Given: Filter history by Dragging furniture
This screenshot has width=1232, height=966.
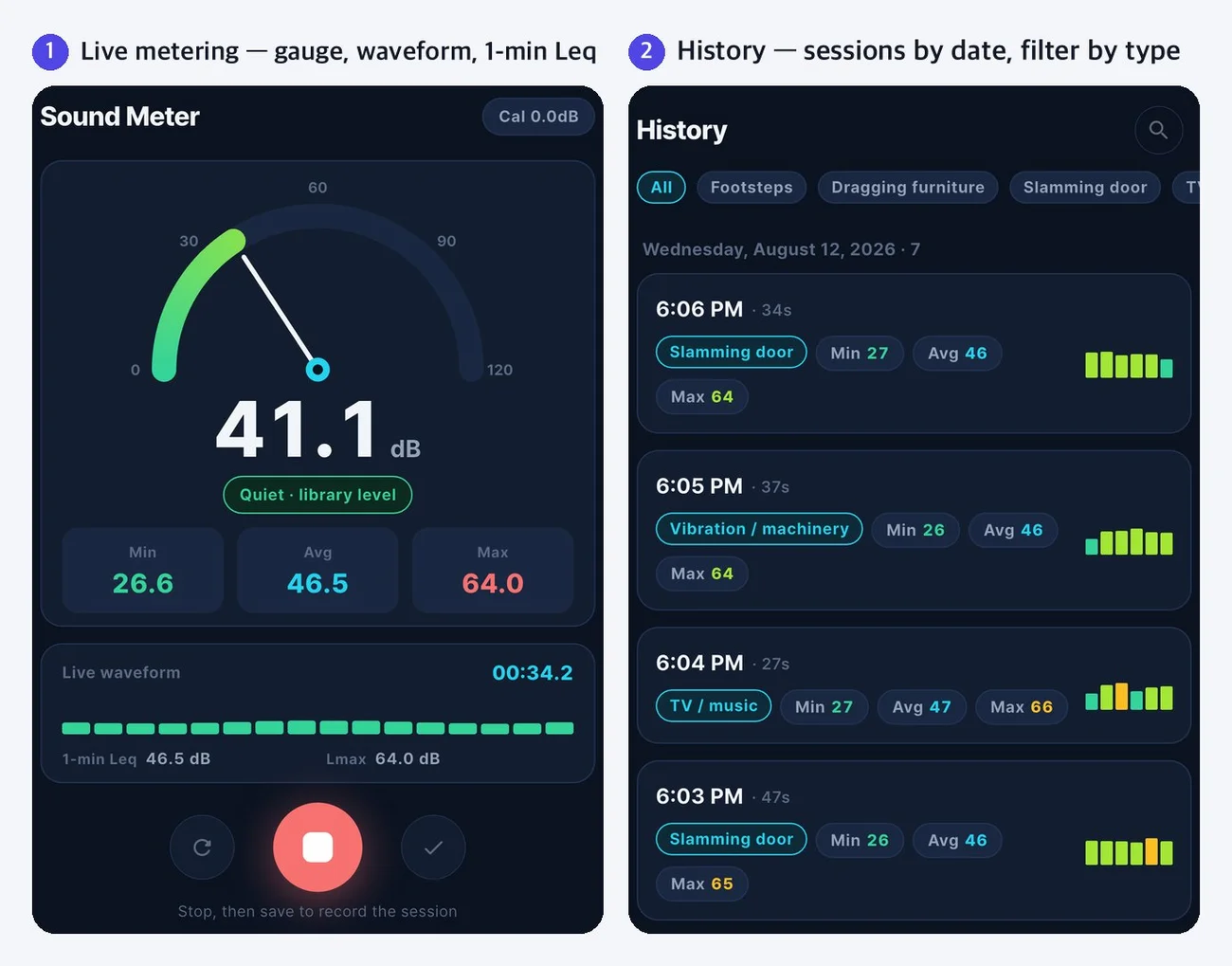Looking at the screenshot, I should 908,187.
